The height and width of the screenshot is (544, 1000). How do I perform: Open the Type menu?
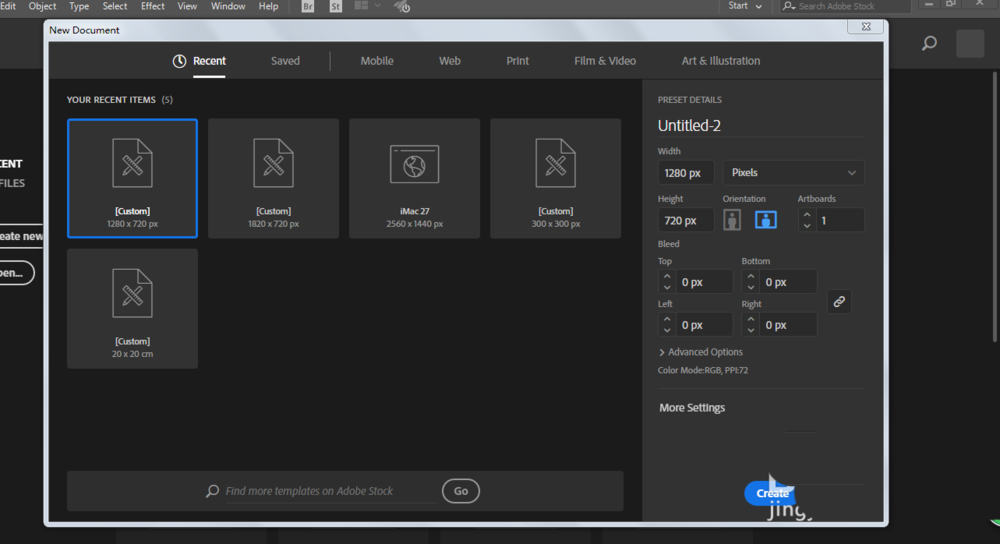click(79, 6)
